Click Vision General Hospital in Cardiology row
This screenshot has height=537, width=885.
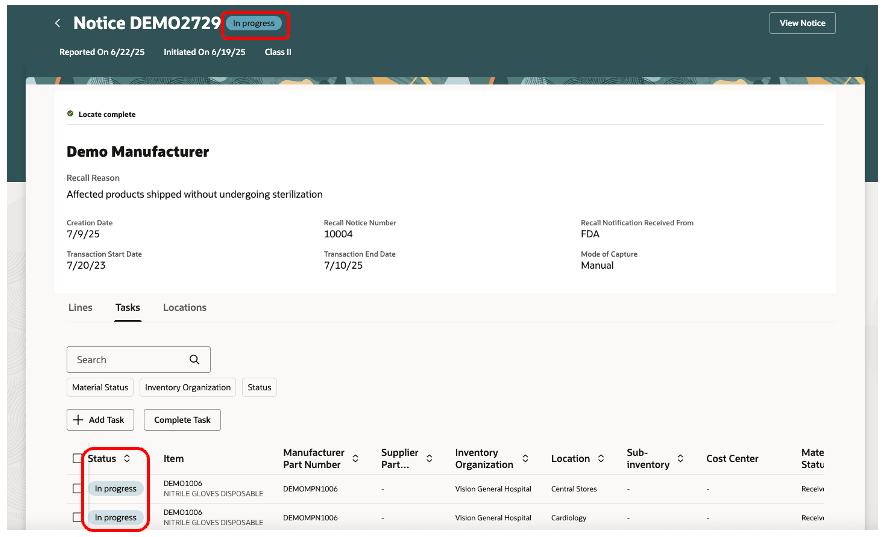493,518
